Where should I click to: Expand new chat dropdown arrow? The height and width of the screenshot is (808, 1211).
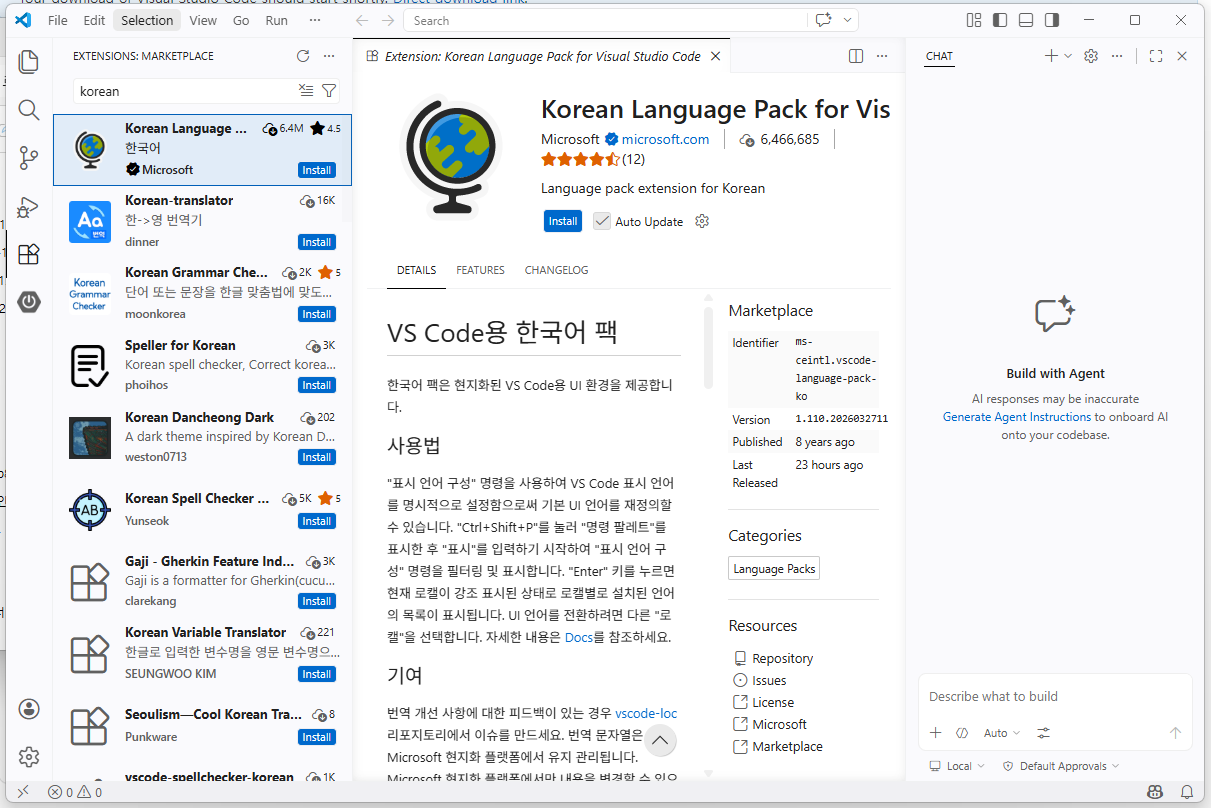click(1068, 56)
